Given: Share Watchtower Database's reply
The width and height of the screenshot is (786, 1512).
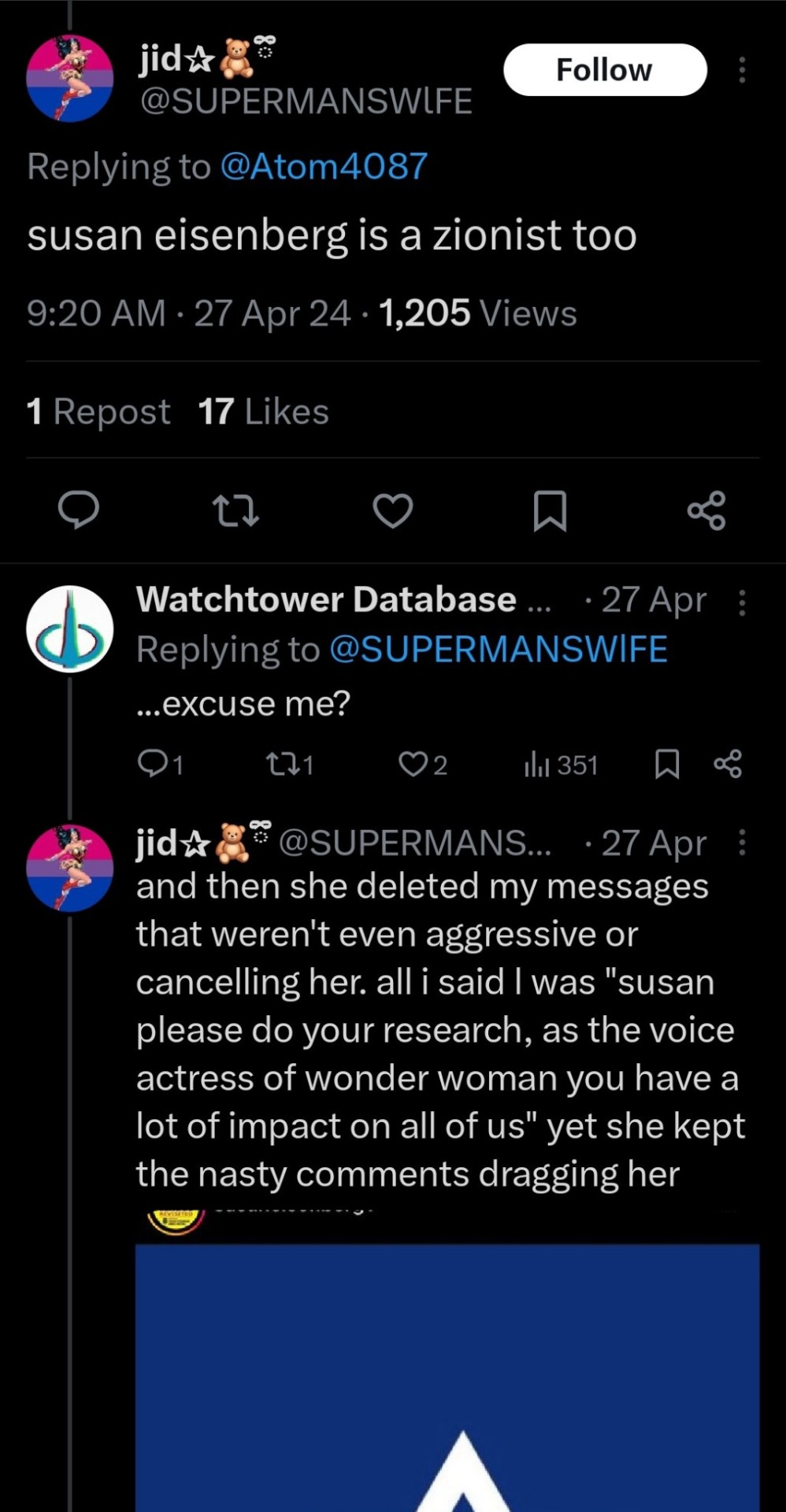Looking at the screenshot, I should [x=727, y=764].
